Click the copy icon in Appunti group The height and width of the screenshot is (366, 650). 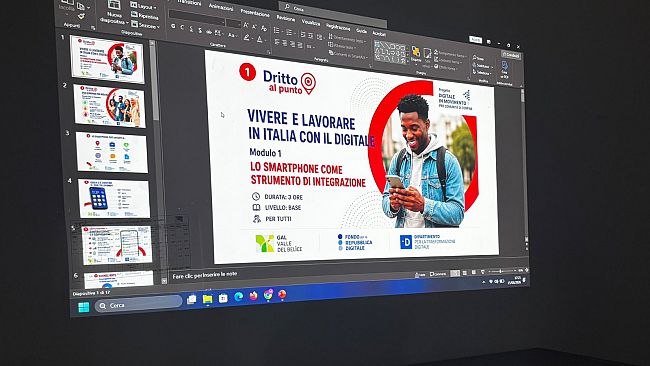(x=81, y=6)
